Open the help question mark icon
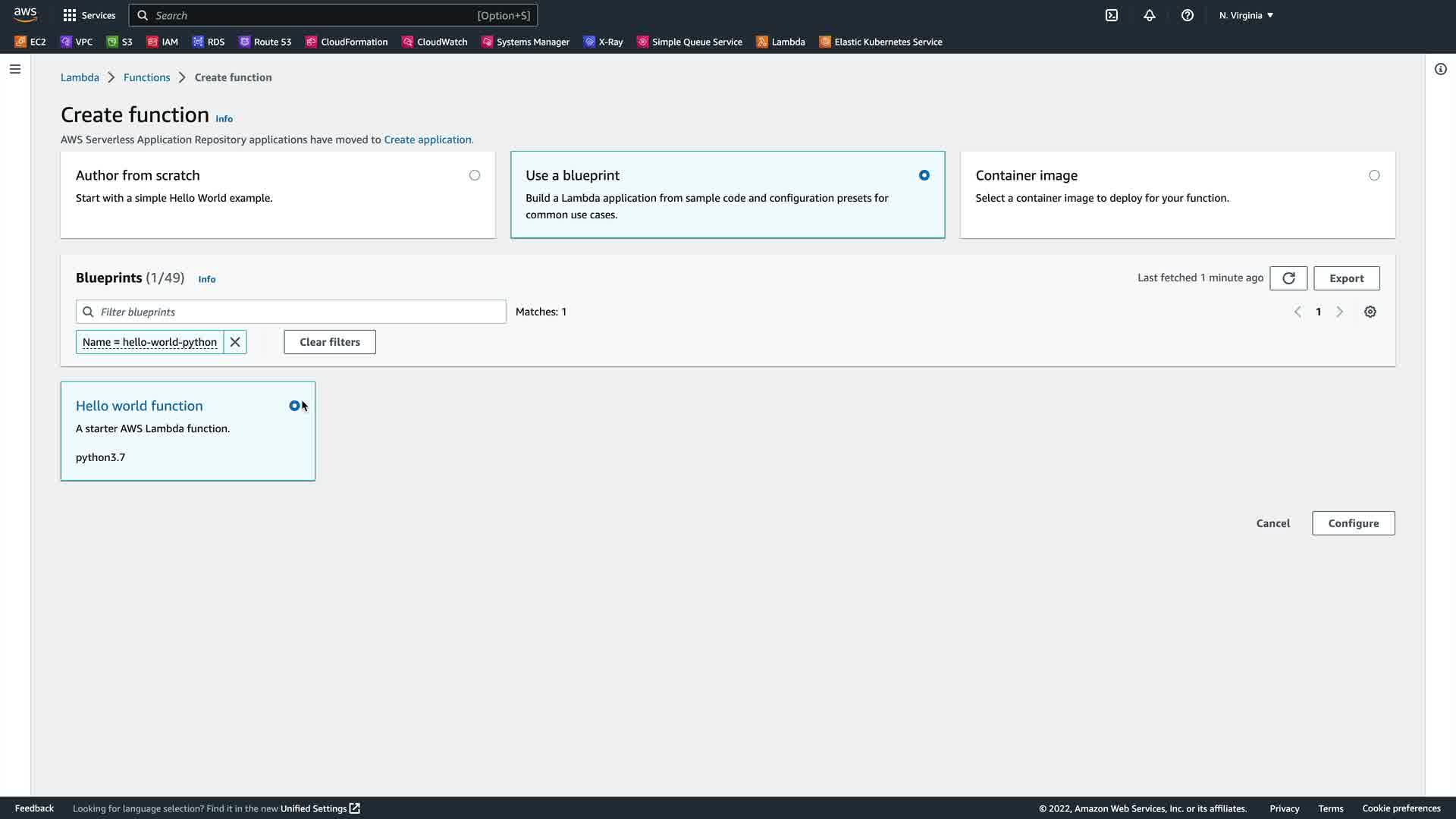This screenshot has height=819, width=1456. [1188, 15]
